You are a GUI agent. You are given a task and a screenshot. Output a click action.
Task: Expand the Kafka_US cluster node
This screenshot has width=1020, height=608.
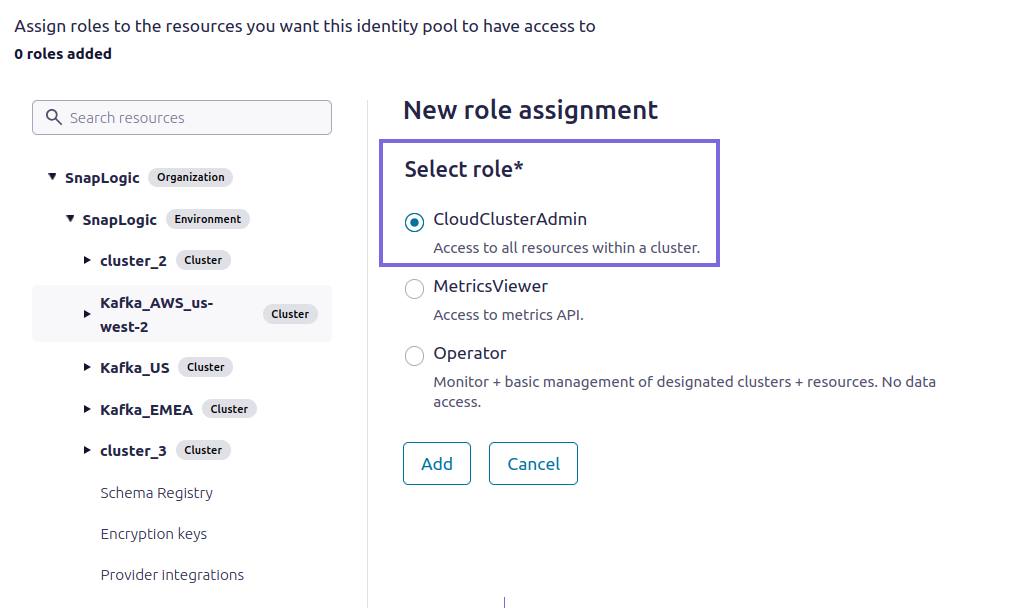pyautogui.click(x=87, y=367)
